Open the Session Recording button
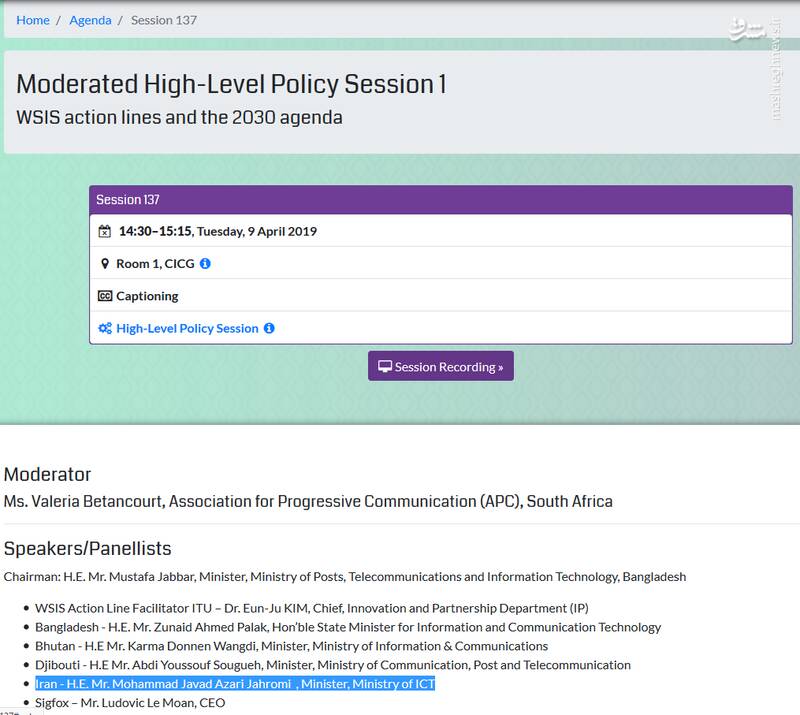This screenshot has height=715, width=800. pos(441,366)
